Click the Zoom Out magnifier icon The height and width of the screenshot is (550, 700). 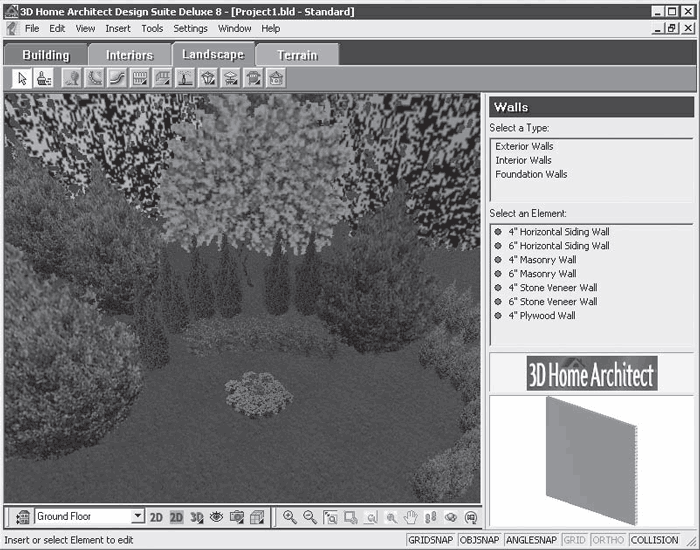[x=310, y=517]
